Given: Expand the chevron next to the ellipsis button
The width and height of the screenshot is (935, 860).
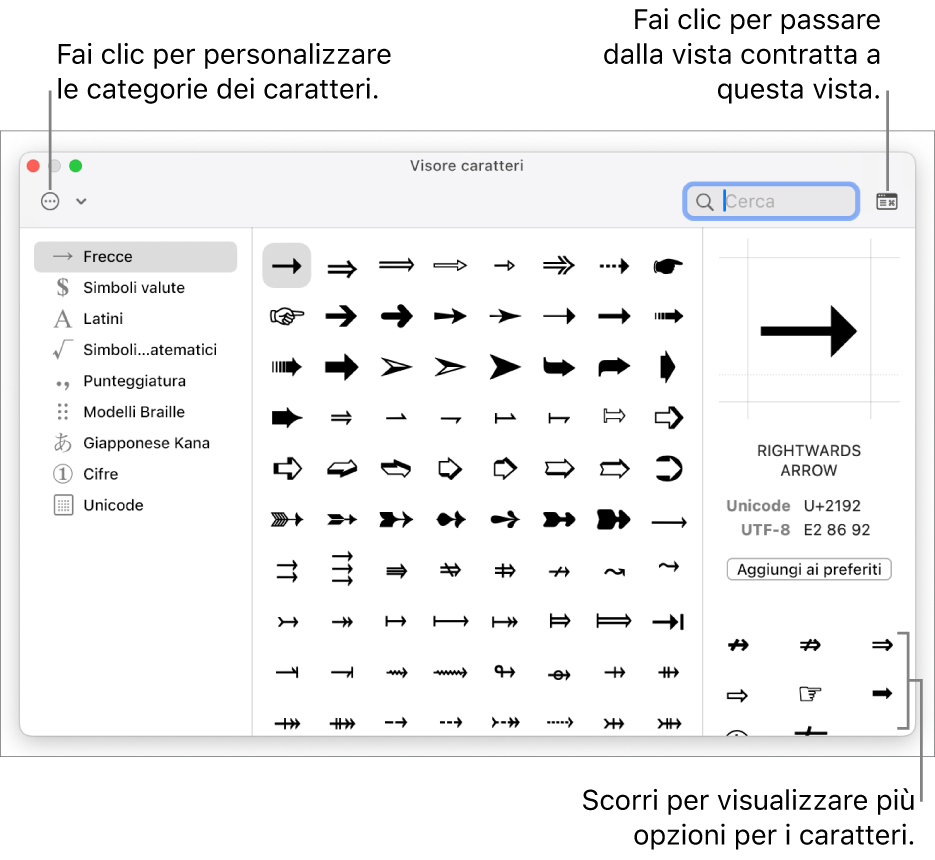Looking at the screenshot, I should [x=82, y=202].
